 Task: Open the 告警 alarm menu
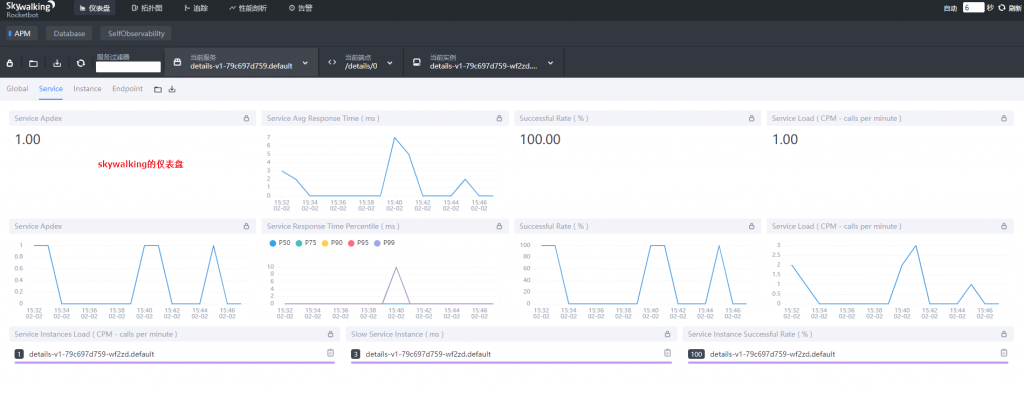[300, 8]
